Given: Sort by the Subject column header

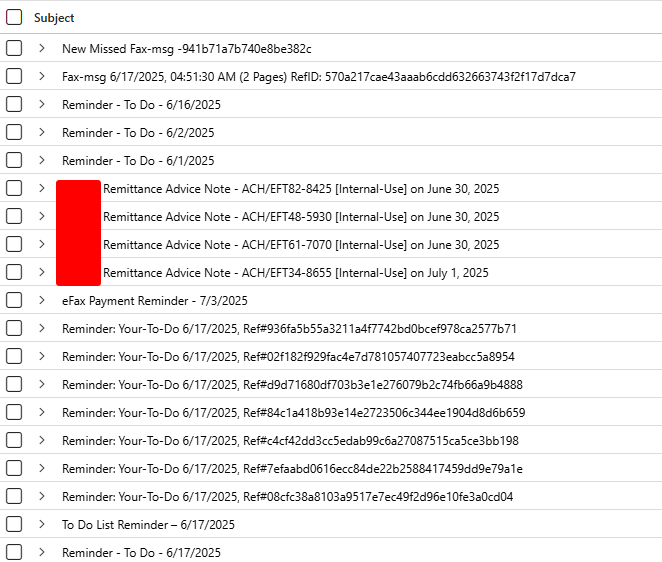Looking at the screenshot, I should [54, 18].
